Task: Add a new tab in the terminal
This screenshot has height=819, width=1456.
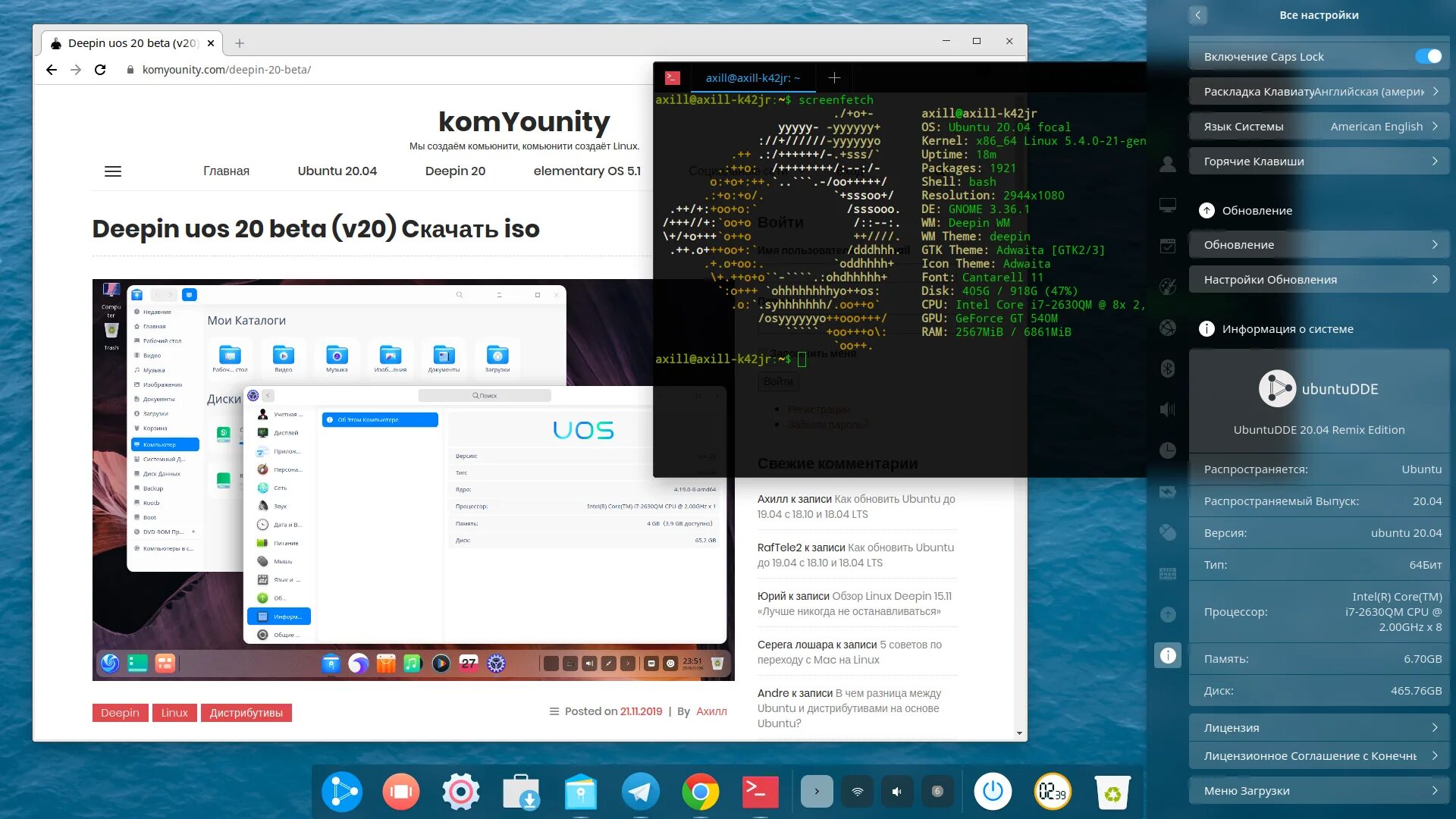Action: coord(834,77)
